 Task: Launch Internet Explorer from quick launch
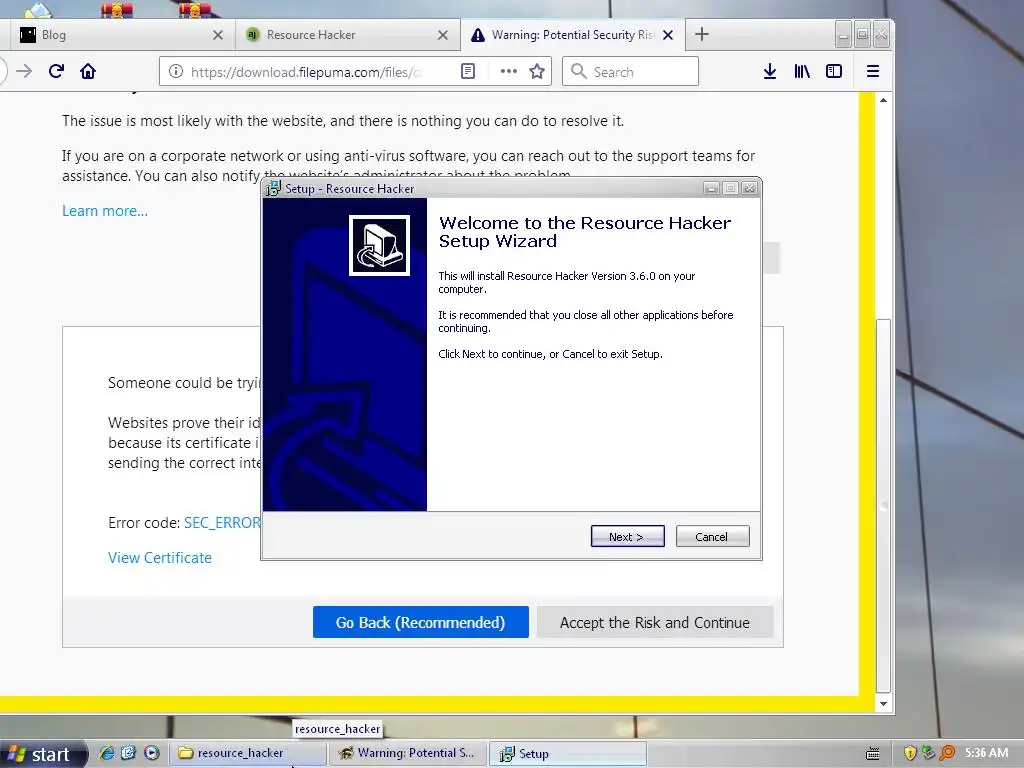106,753
